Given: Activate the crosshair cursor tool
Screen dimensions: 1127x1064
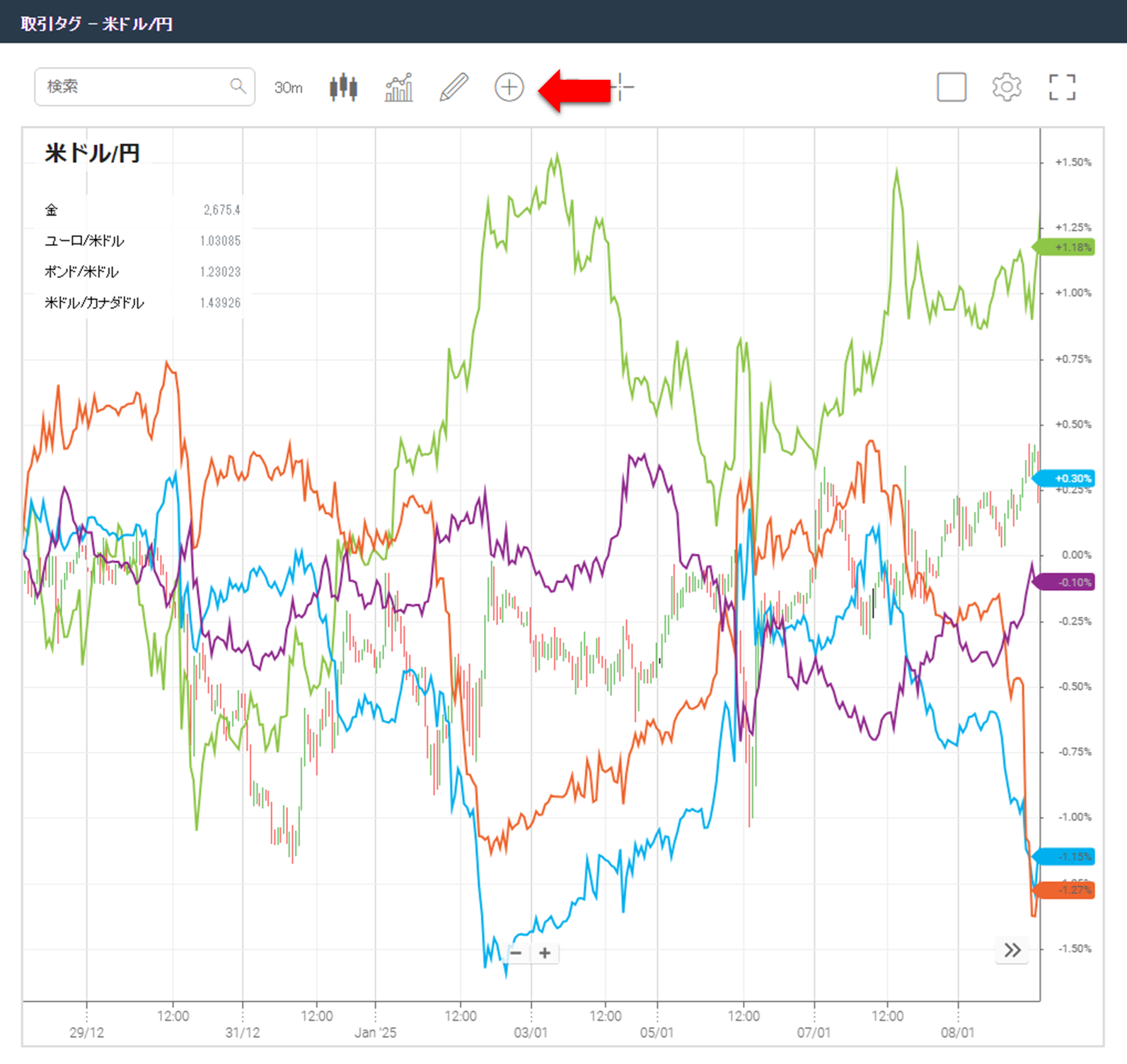Looking at the screenshot, I should (x=622, y=87).
